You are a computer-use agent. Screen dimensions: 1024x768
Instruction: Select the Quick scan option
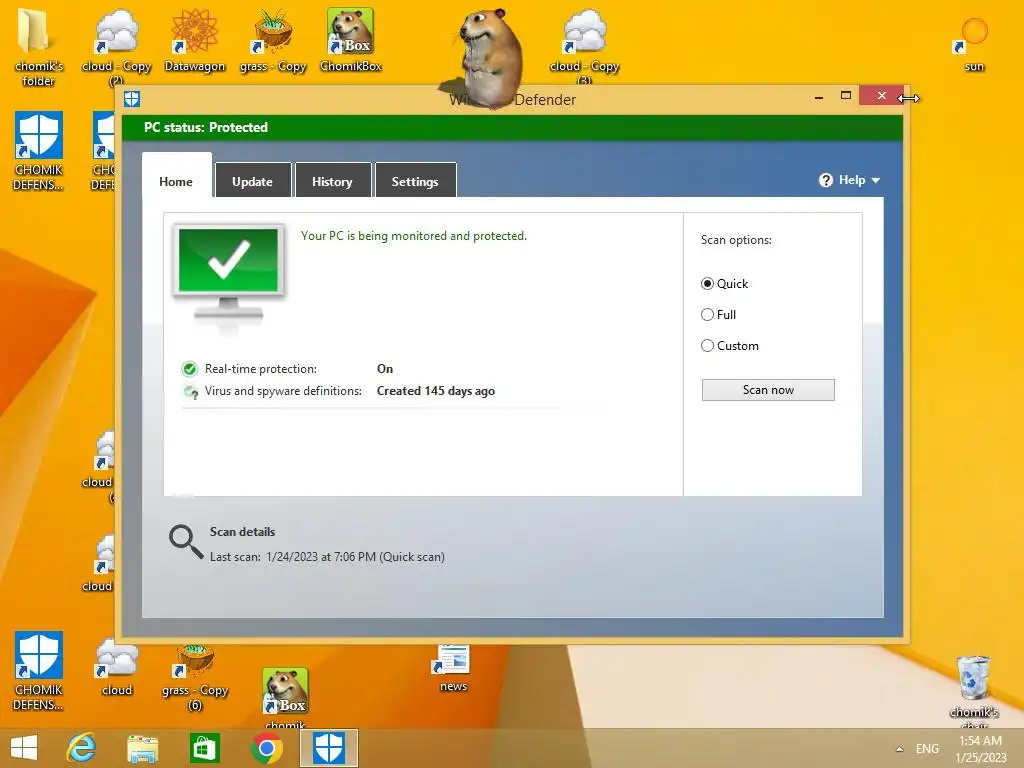[x=724, y=283]
